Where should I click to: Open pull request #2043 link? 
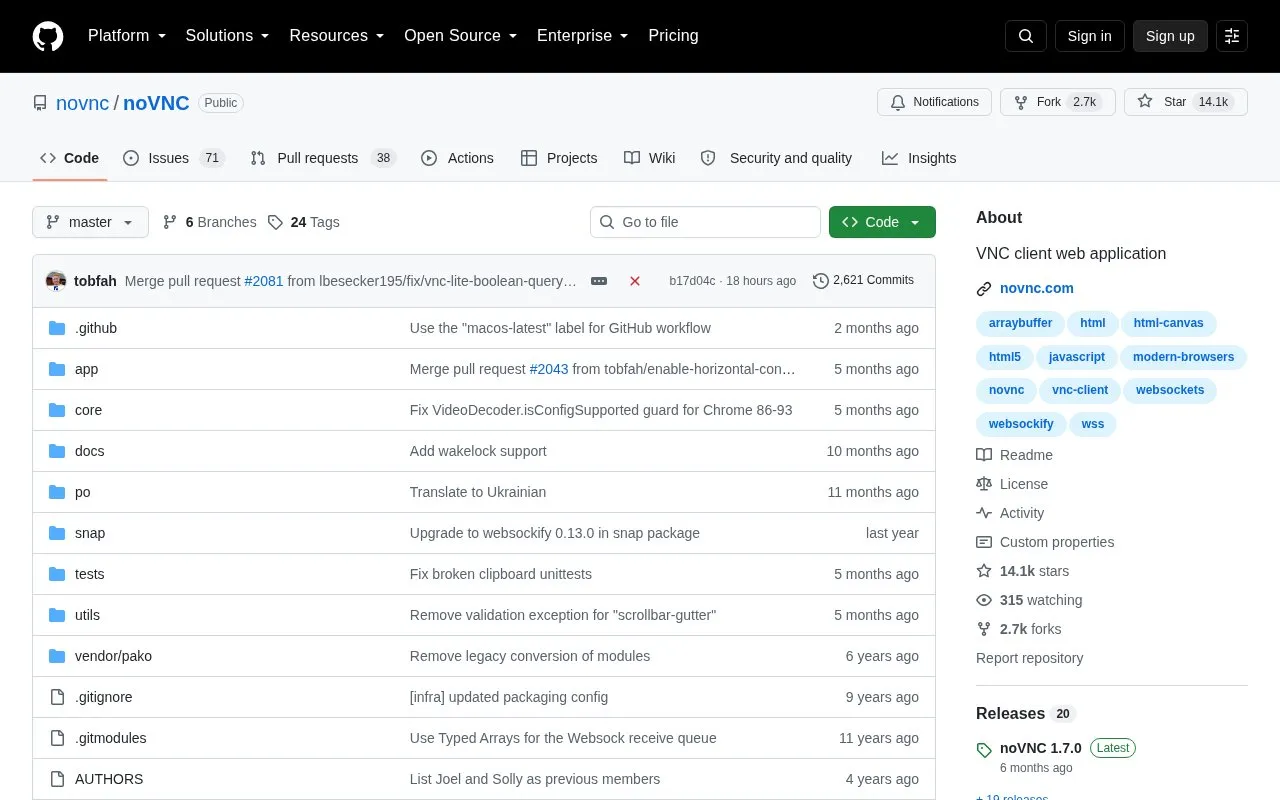[549, 369]
